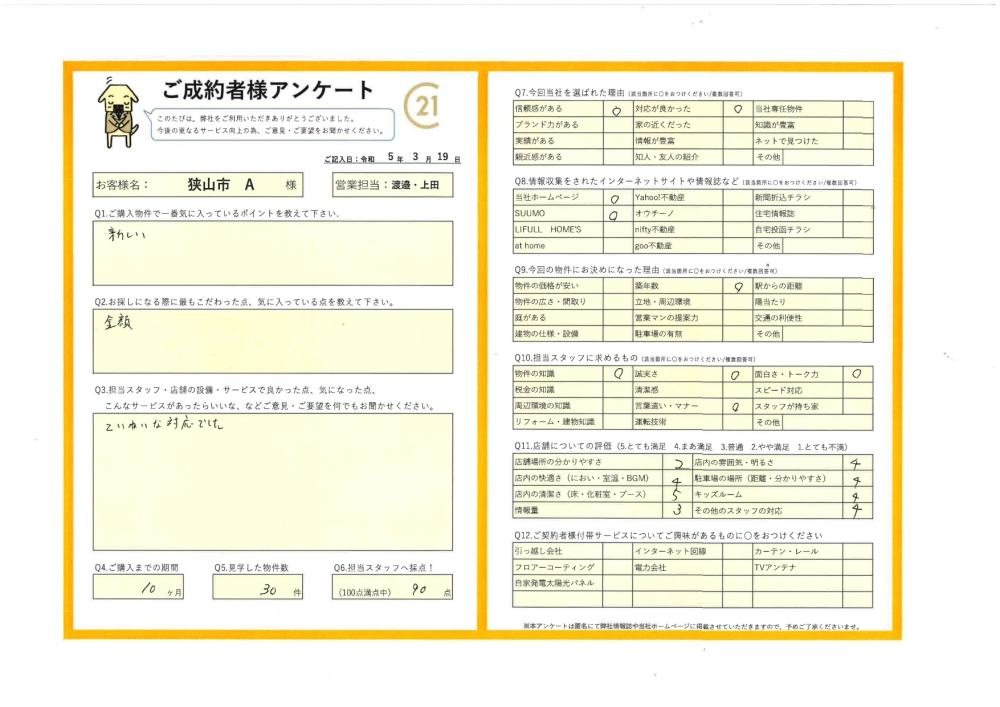Click the label フロアーコーティング
The image size is (1000, 707).
pos(554,567)
